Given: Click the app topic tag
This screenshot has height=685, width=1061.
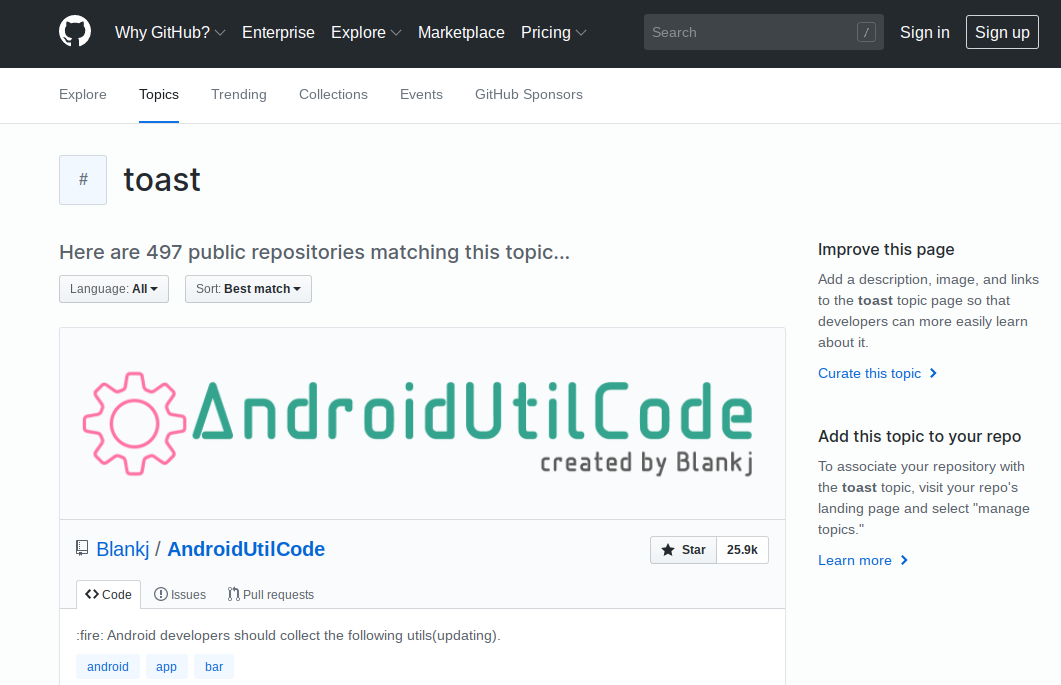Looking at the screenshot, I should (x=166, y=667).
